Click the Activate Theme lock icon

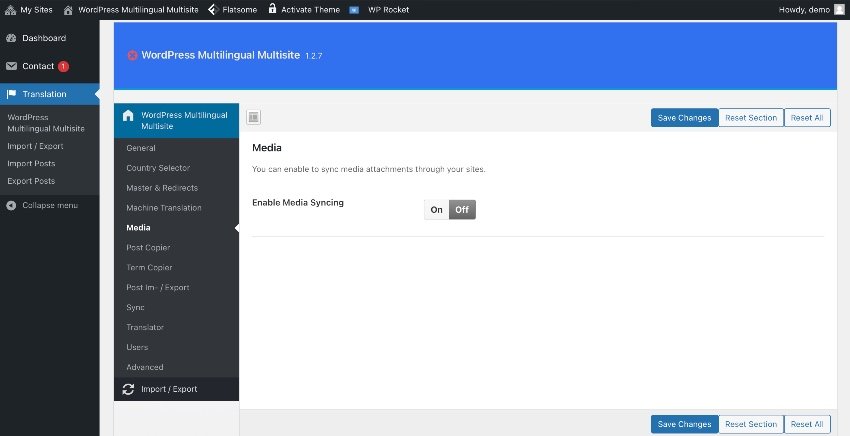tap(272, 9)
